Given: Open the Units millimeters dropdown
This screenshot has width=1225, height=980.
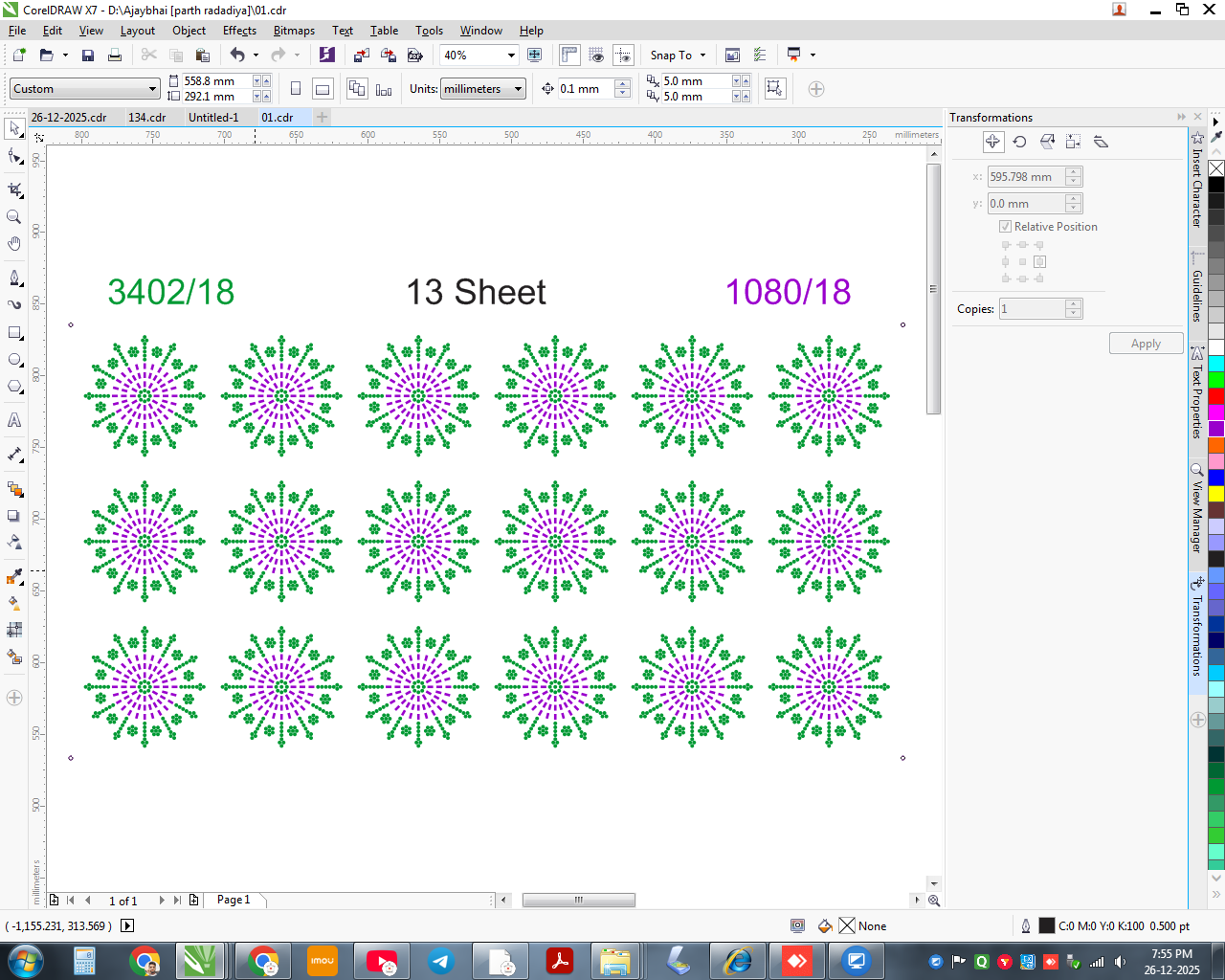Looking at the screenshot, I should (519, 89).
